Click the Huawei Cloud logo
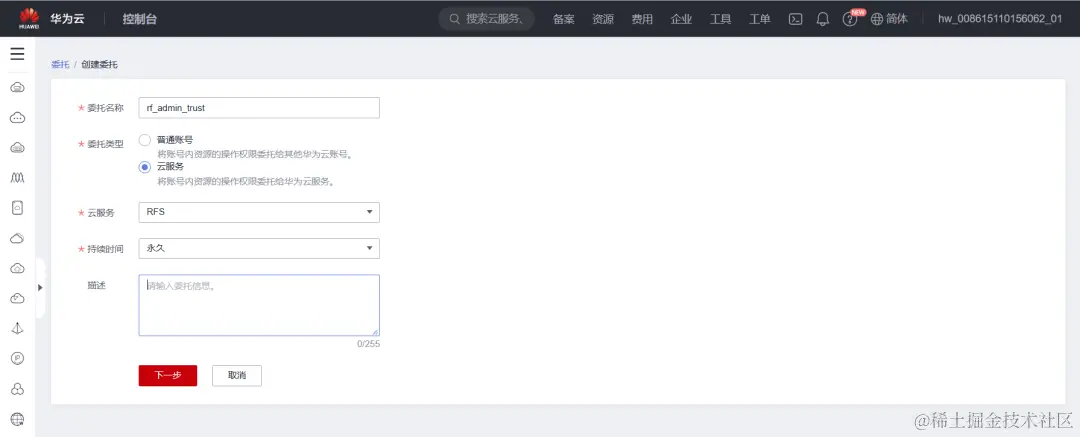This screenshot has width=1080, height=437. 29,19
